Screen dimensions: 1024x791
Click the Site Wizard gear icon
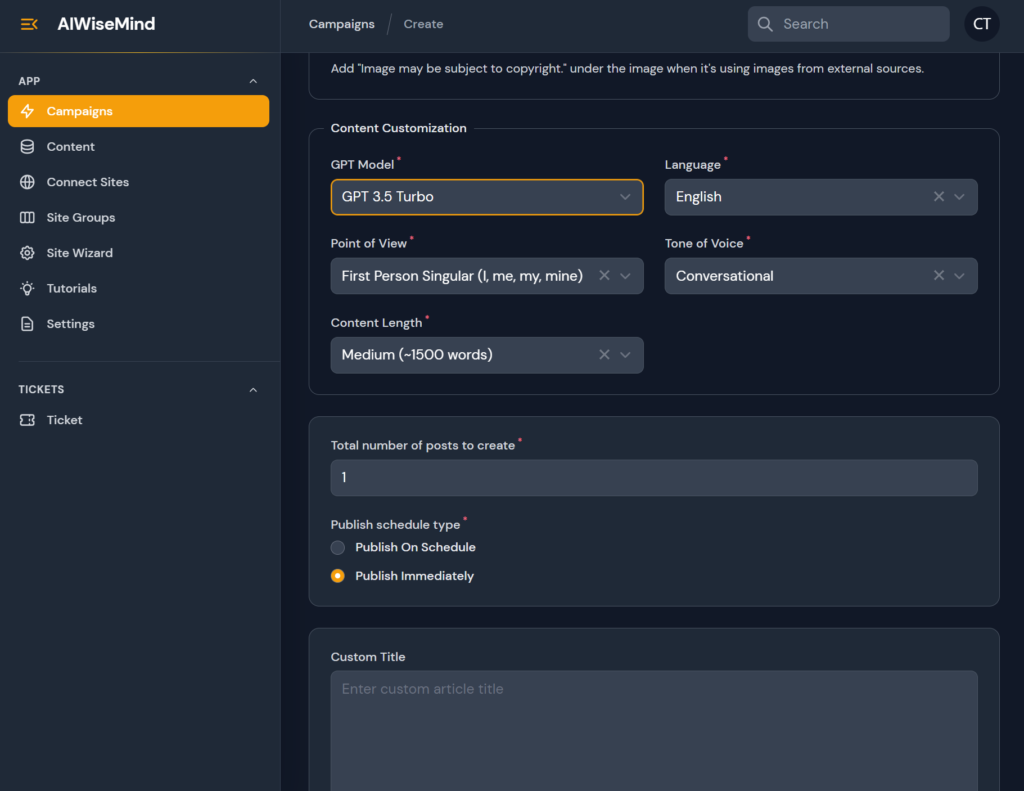coord(28,253)
